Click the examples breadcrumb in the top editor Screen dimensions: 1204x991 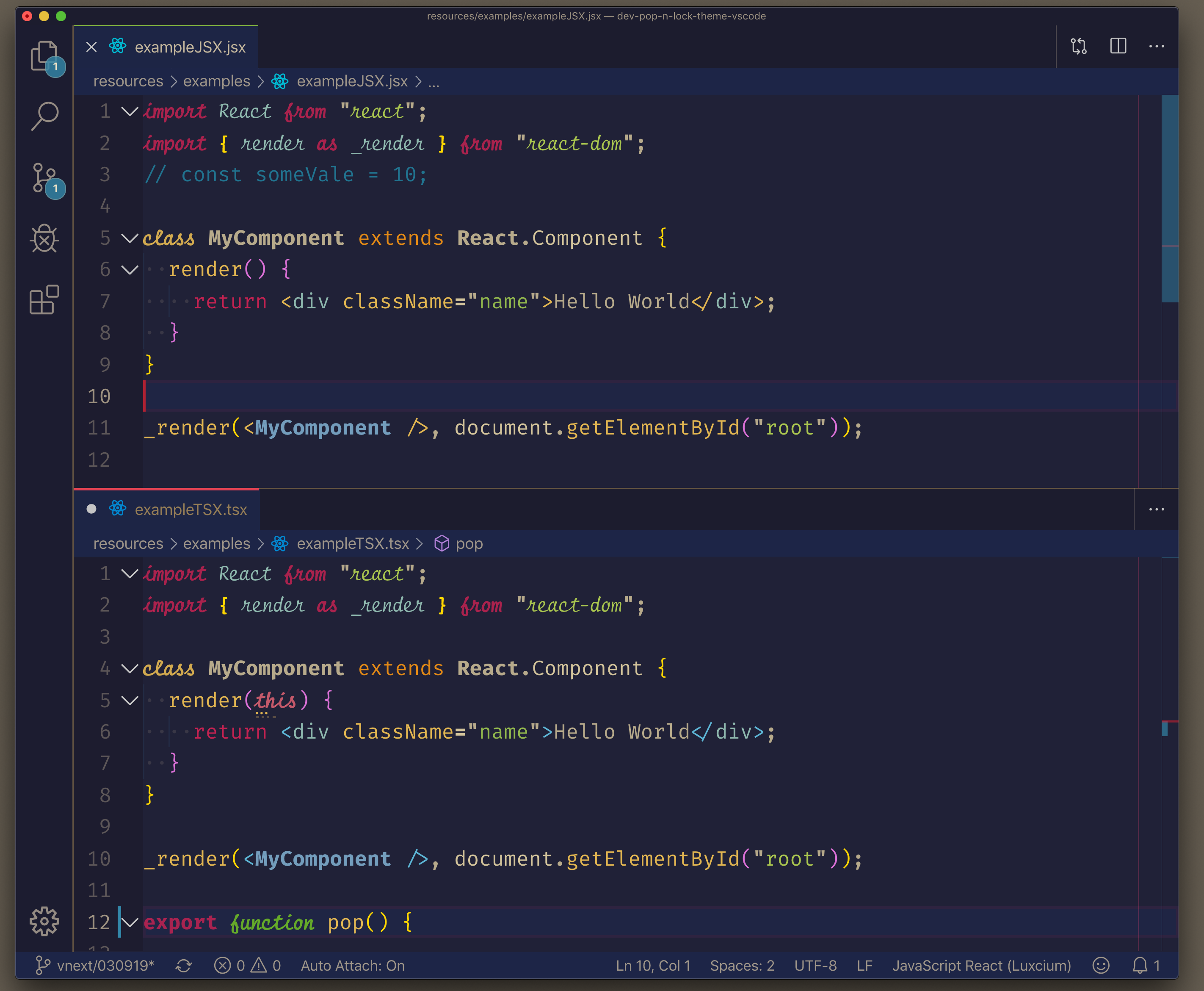tap(216, 81)
